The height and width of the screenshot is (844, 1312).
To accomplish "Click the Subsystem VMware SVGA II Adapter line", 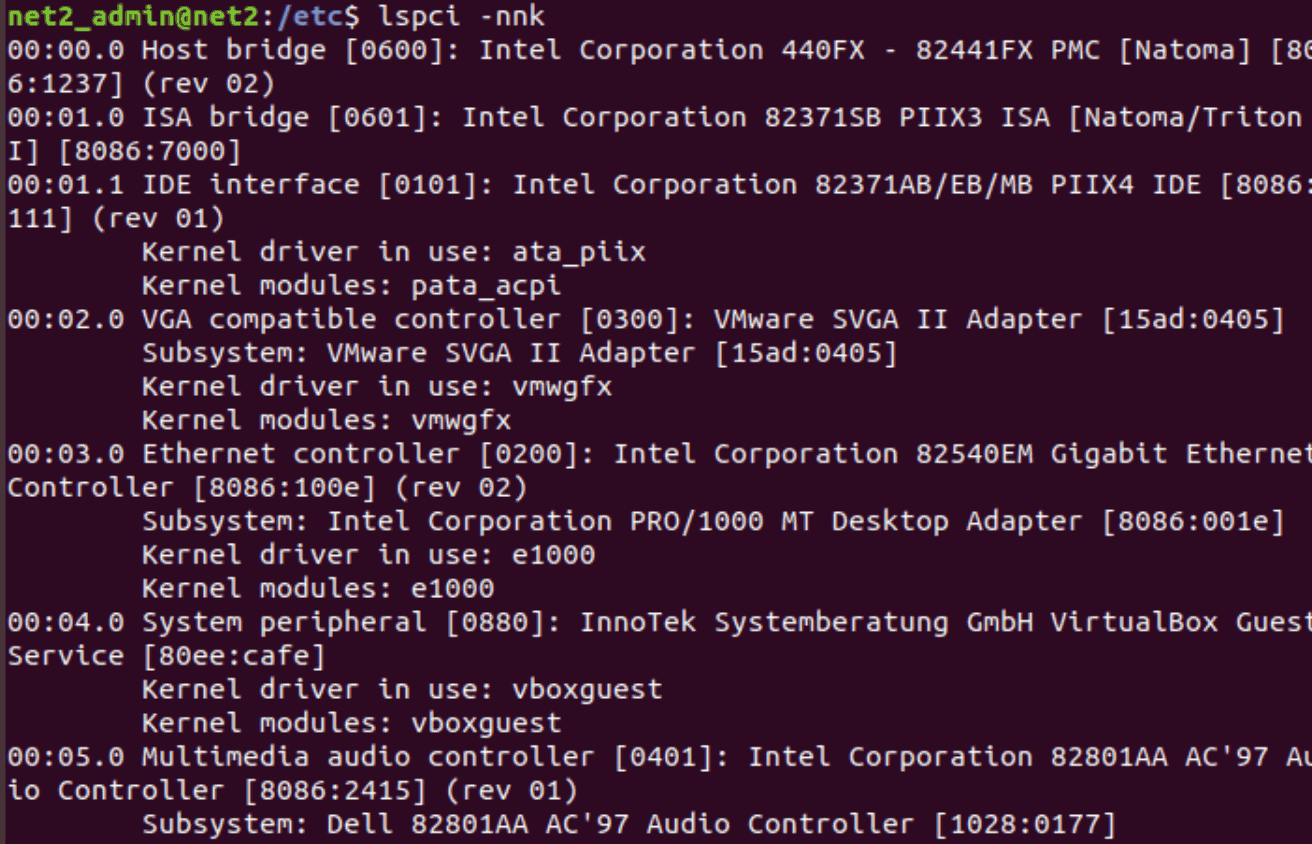I will click(x=520, y=353).
